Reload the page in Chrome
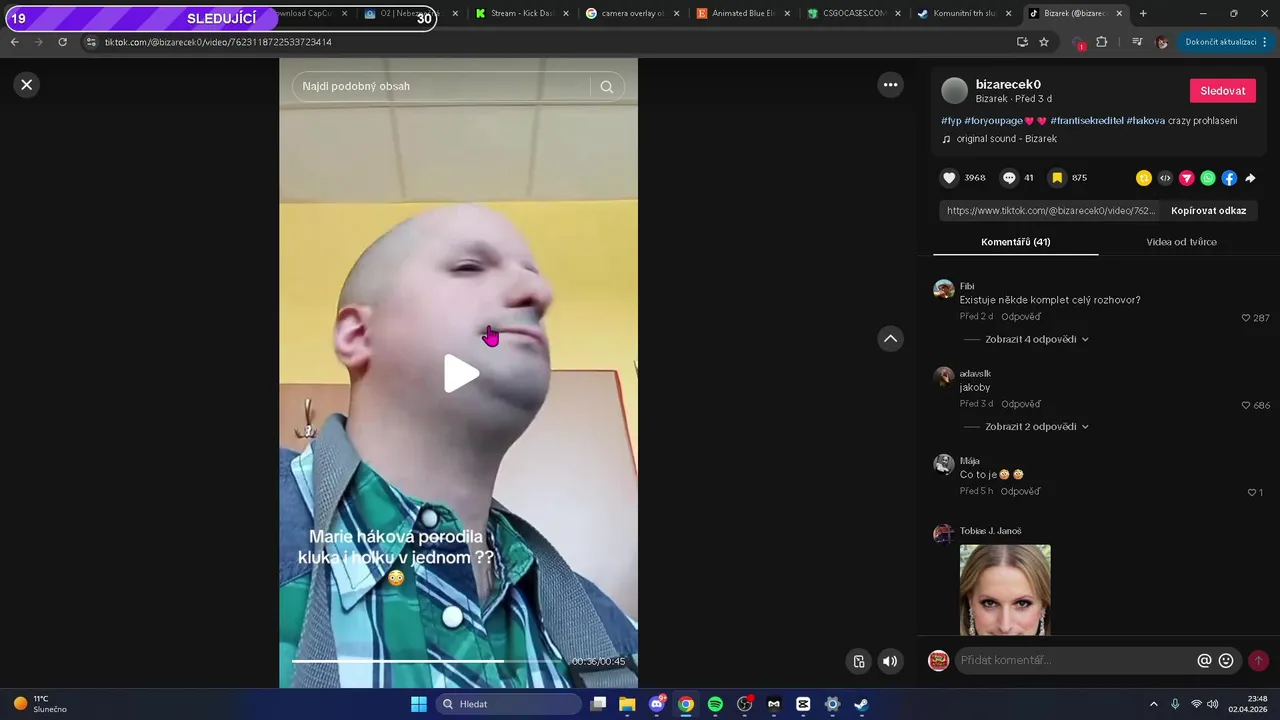Viewport: 1280px width, 720px height. (62, 42)
